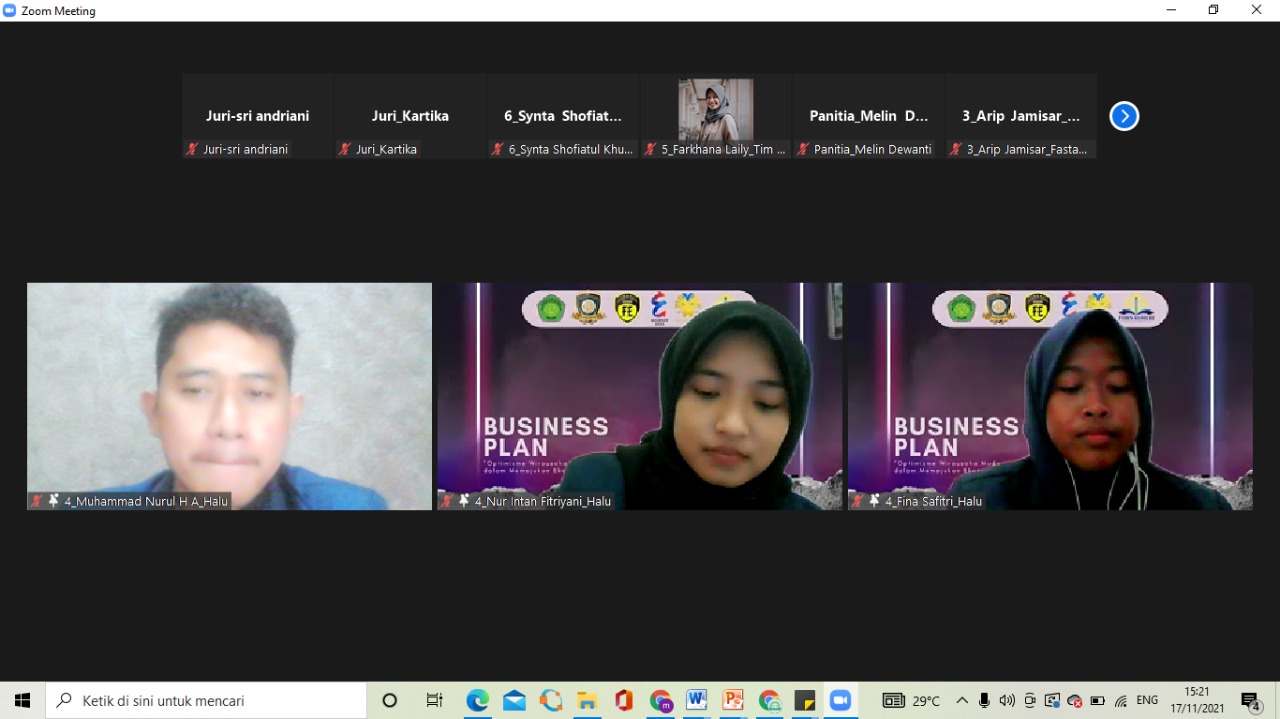The height and width of the screenshot is (719, 1280).
Task: Open the notification action center
Action: 1250,701
